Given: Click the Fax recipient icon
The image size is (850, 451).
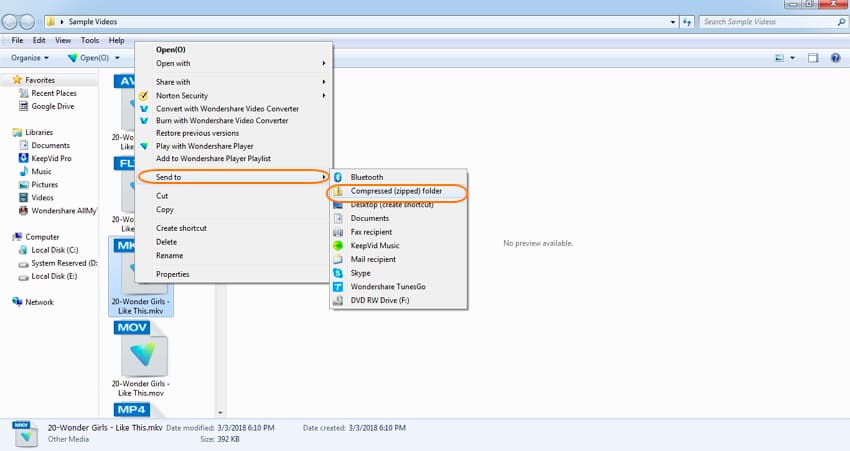Looking at the screenshot, I should 338,232.
